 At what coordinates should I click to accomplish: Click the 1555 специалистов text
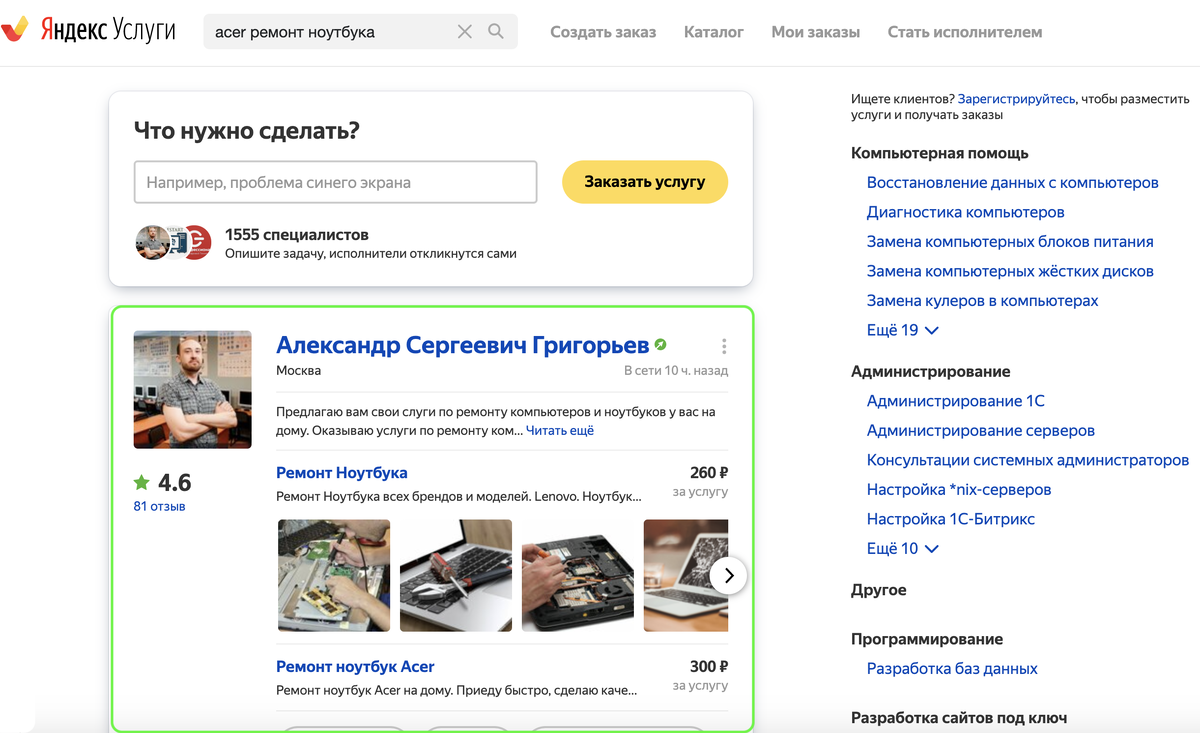click(297, 234)
